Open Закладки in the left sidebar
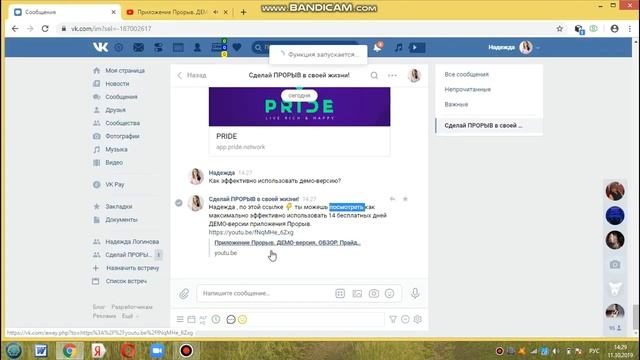640x360 pixels. point(118,207)
